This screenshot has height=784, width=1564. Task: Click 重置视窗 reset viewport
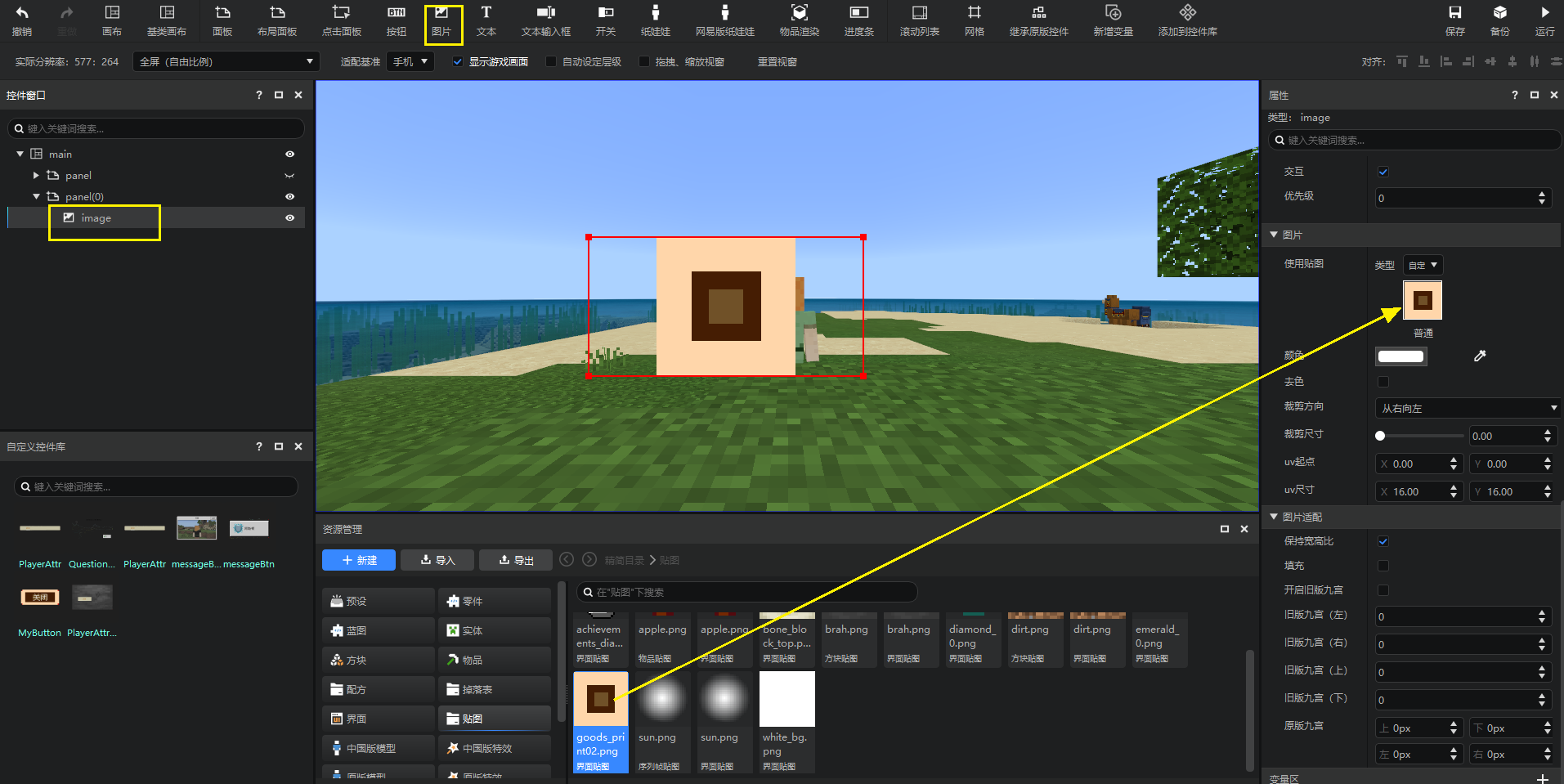(x=778, y=62)
